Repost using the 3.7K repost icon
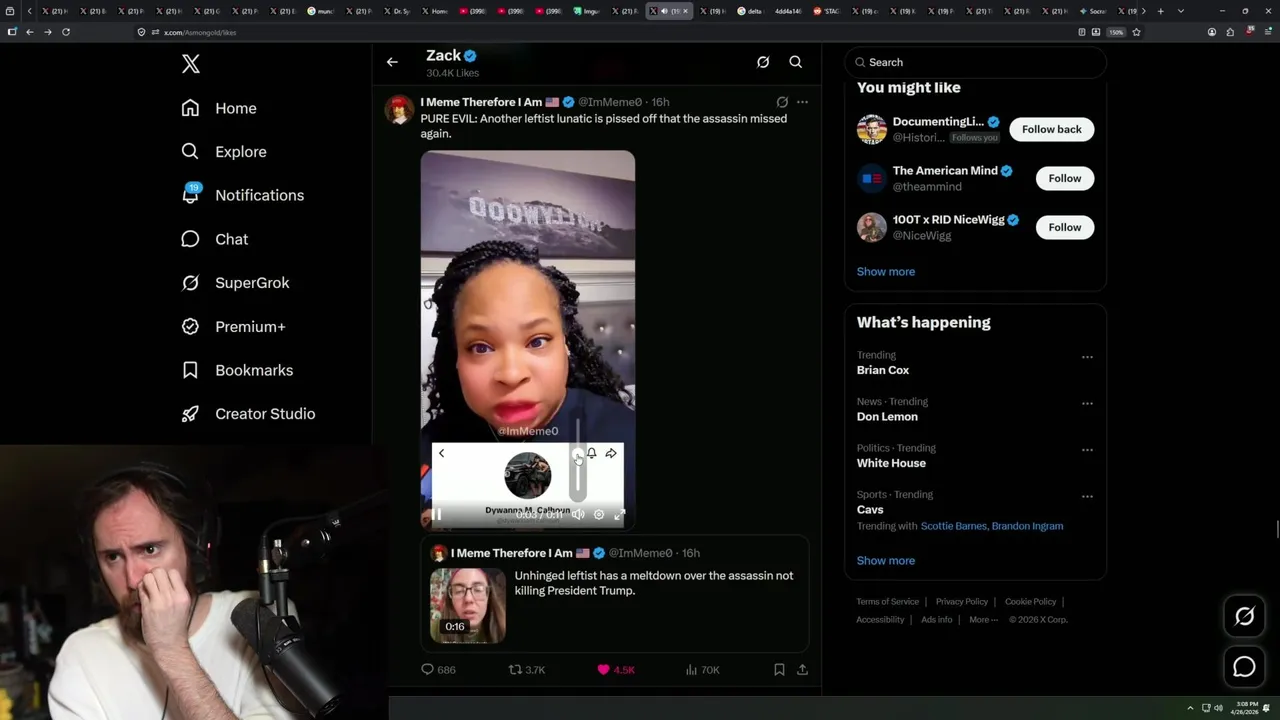Screen dimensions: 1280x720 pos(527,670)
